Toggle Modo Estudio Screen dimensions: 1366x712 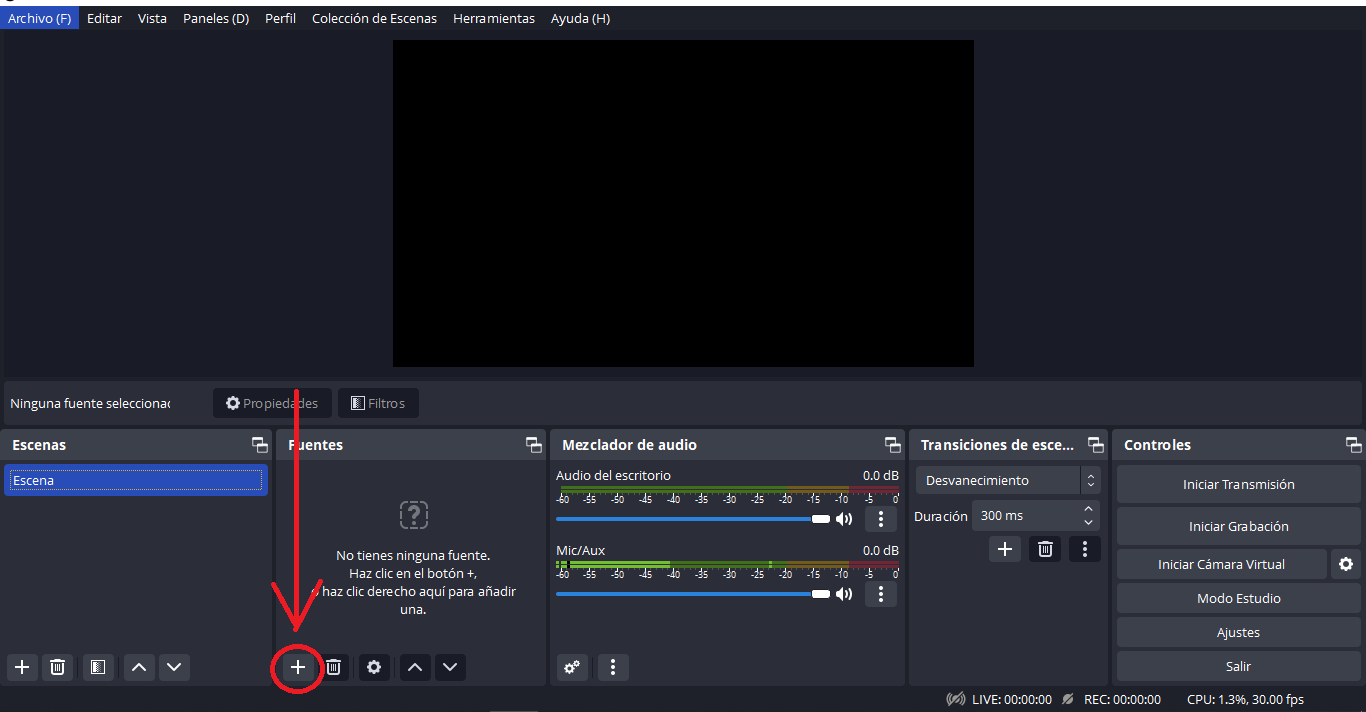click(x=1238, y=598)
